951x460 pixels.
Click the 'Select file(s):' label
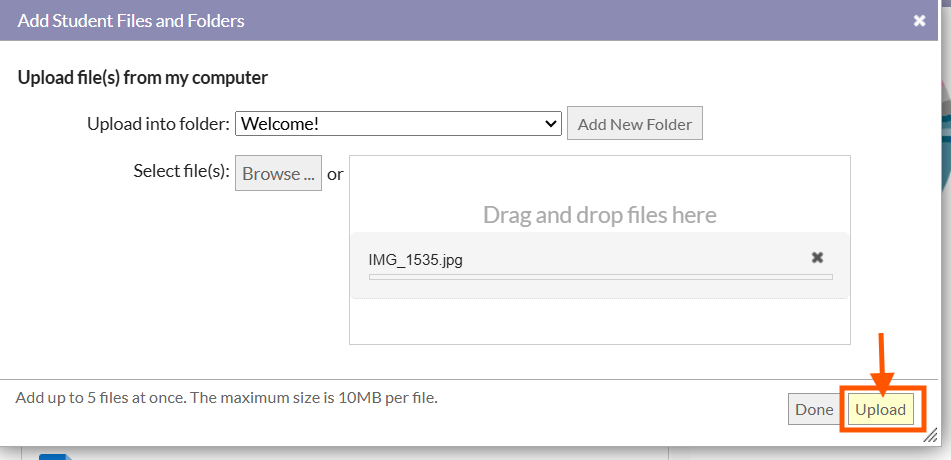pos(181,171)
